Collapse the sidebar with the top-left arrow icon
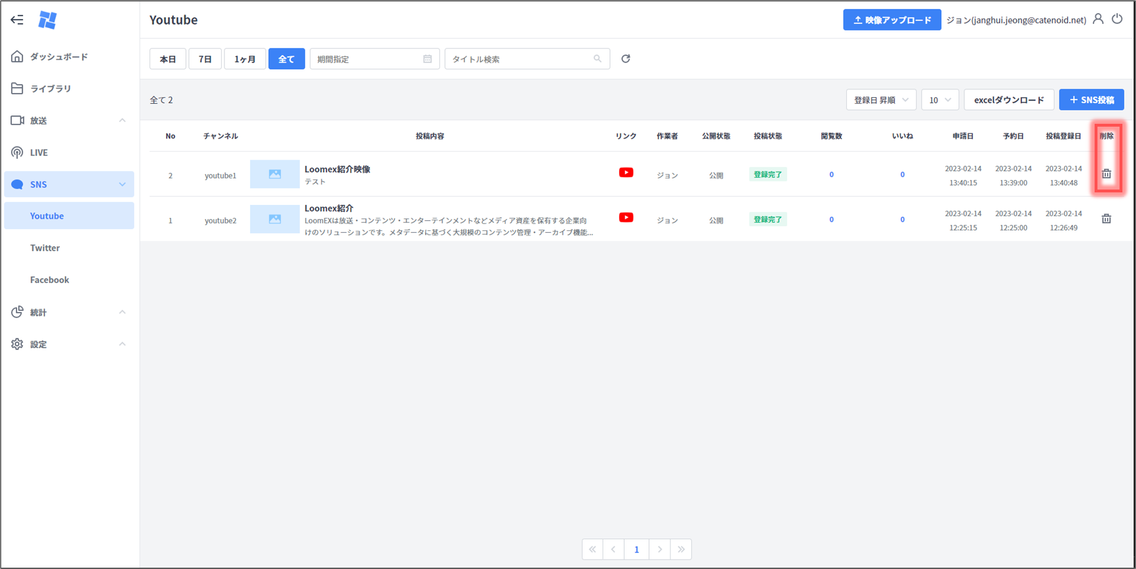The height and width of the screenshot is (569, 1136). coord(17,20)
